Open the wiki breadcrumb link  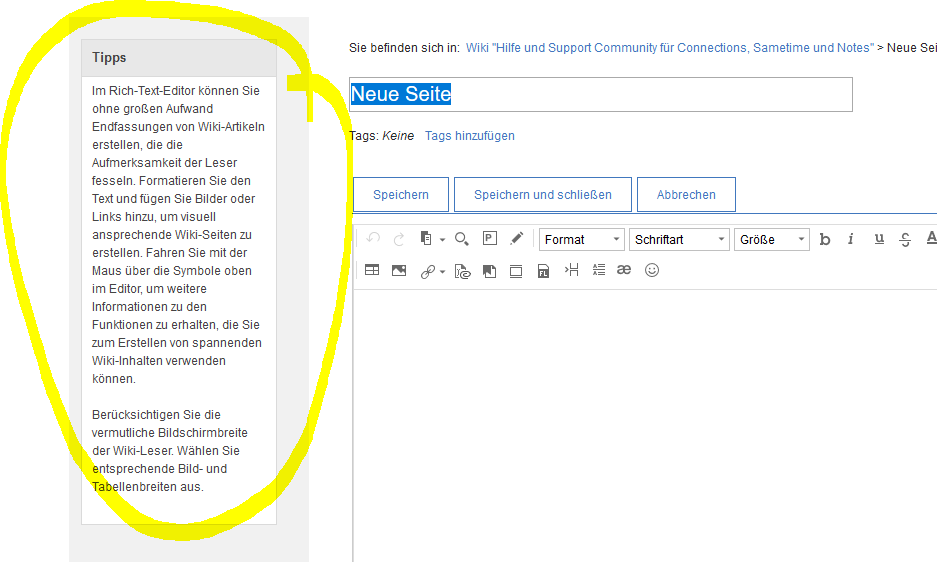tap(669, 47)
